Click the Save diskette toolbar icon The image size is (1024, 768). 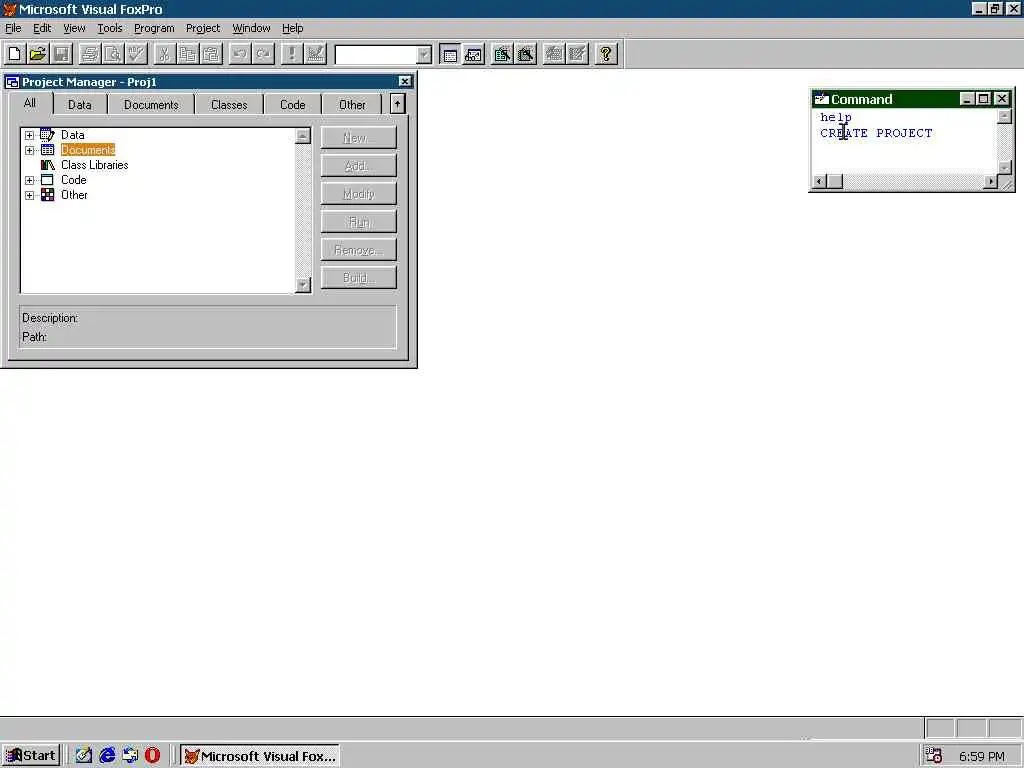[x=61, y=54]
